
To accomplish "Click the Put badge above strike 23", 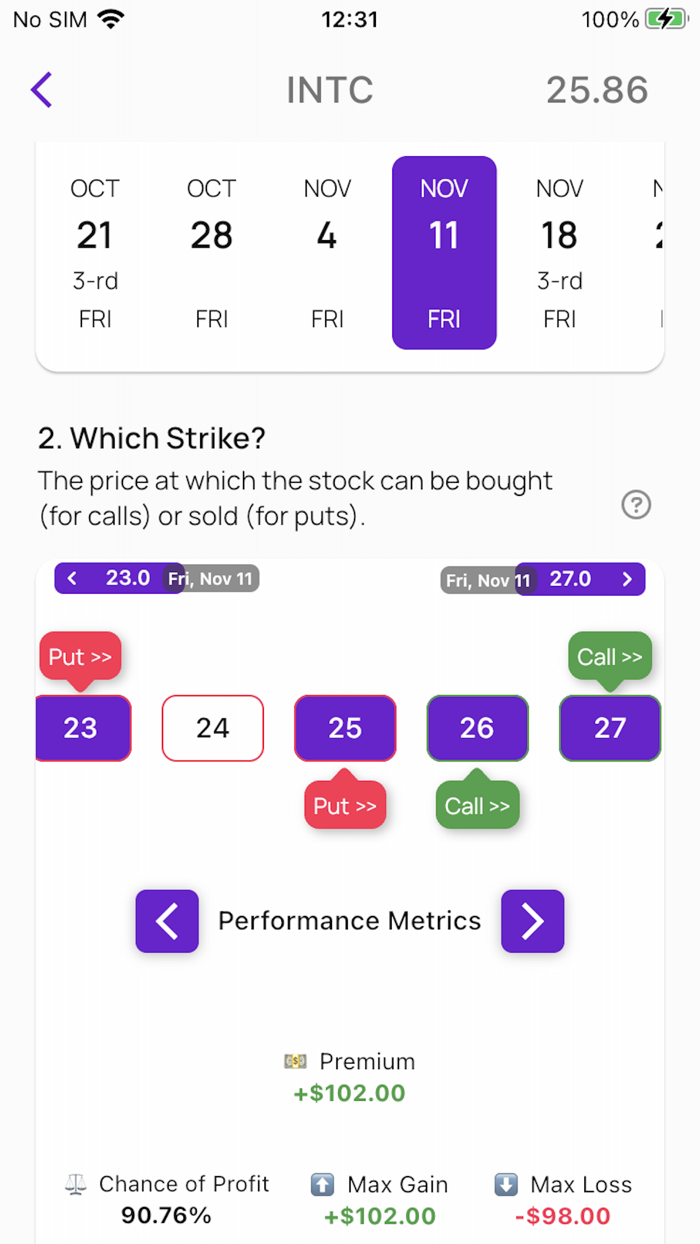I will pos(79,656).
